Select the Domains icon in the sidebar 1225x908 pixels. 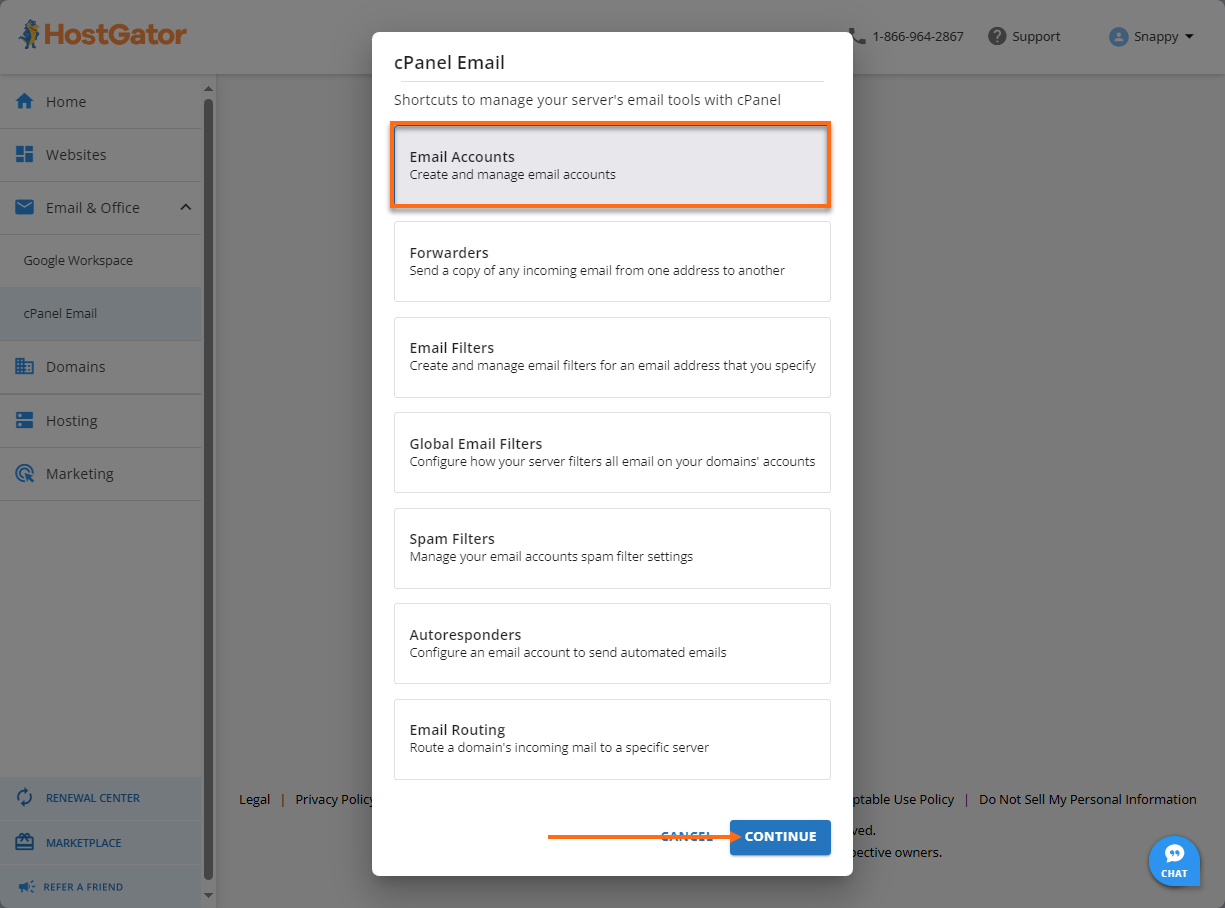click(24, 367)
